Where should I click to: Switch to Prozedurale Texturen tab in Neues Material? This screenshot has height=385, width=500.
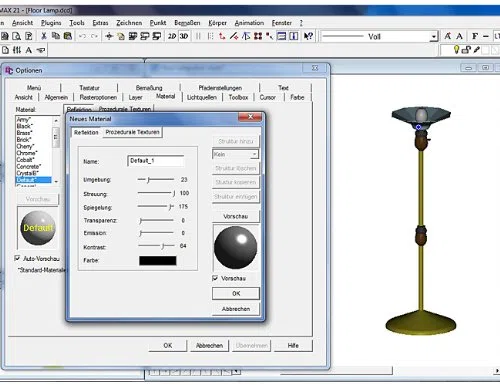pos(132,132)
